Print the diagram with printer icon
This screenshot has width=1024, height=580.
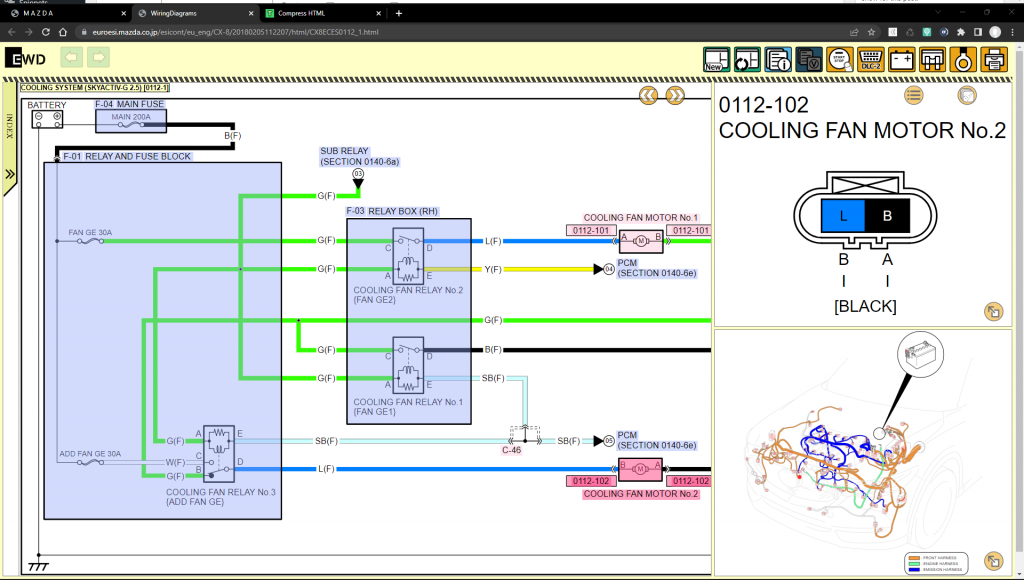click(994, 59)
